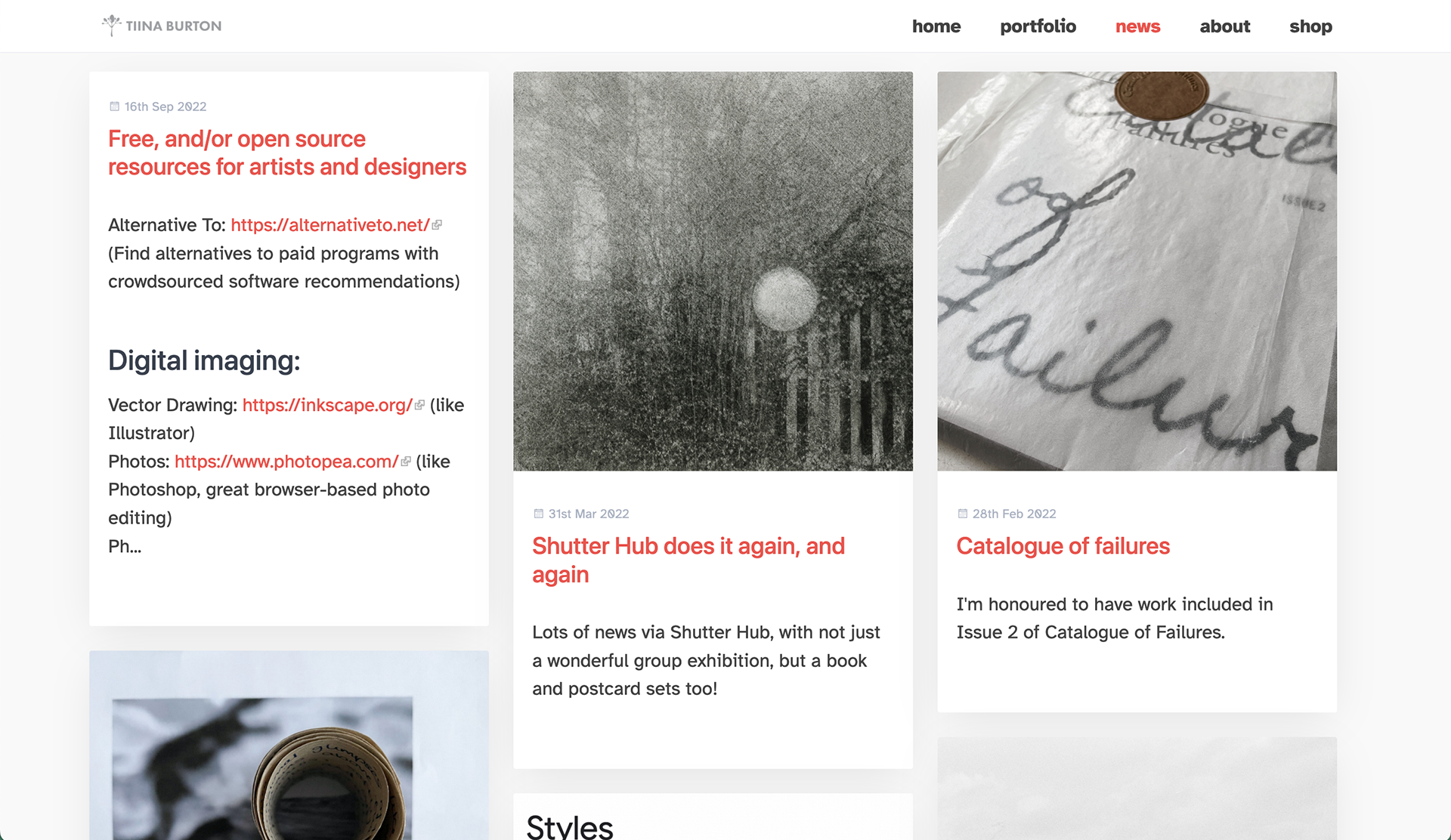Follow the inkscape.org link

point(328,405)
